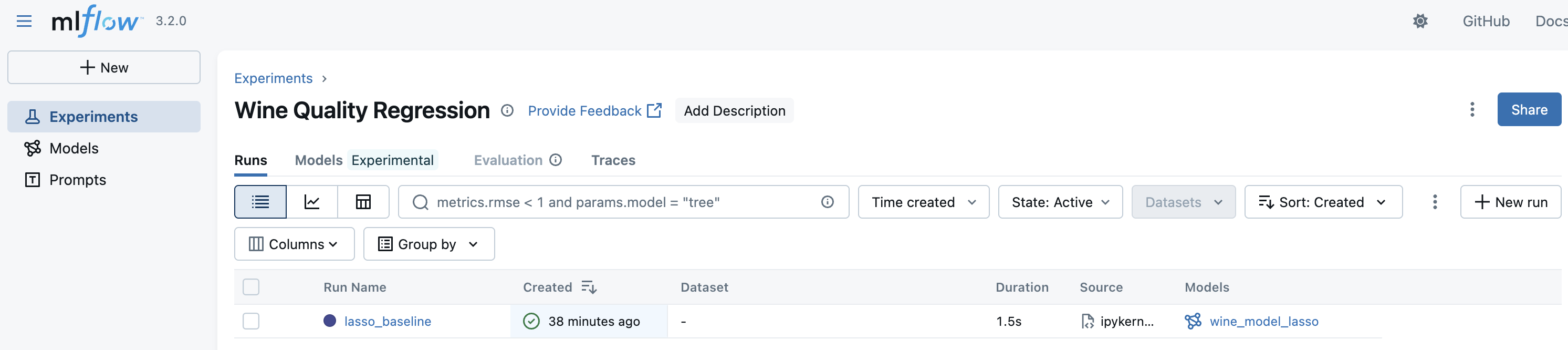Expand the Sort: Created dropdown

pos(1323,202)
